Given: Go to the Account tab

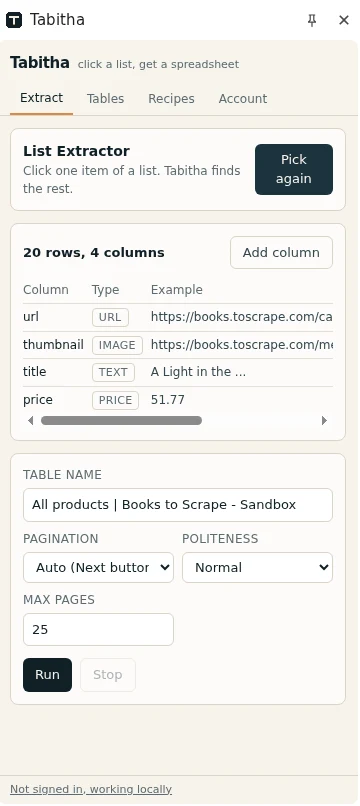Looking at the screenshot, I should point(243,99).
